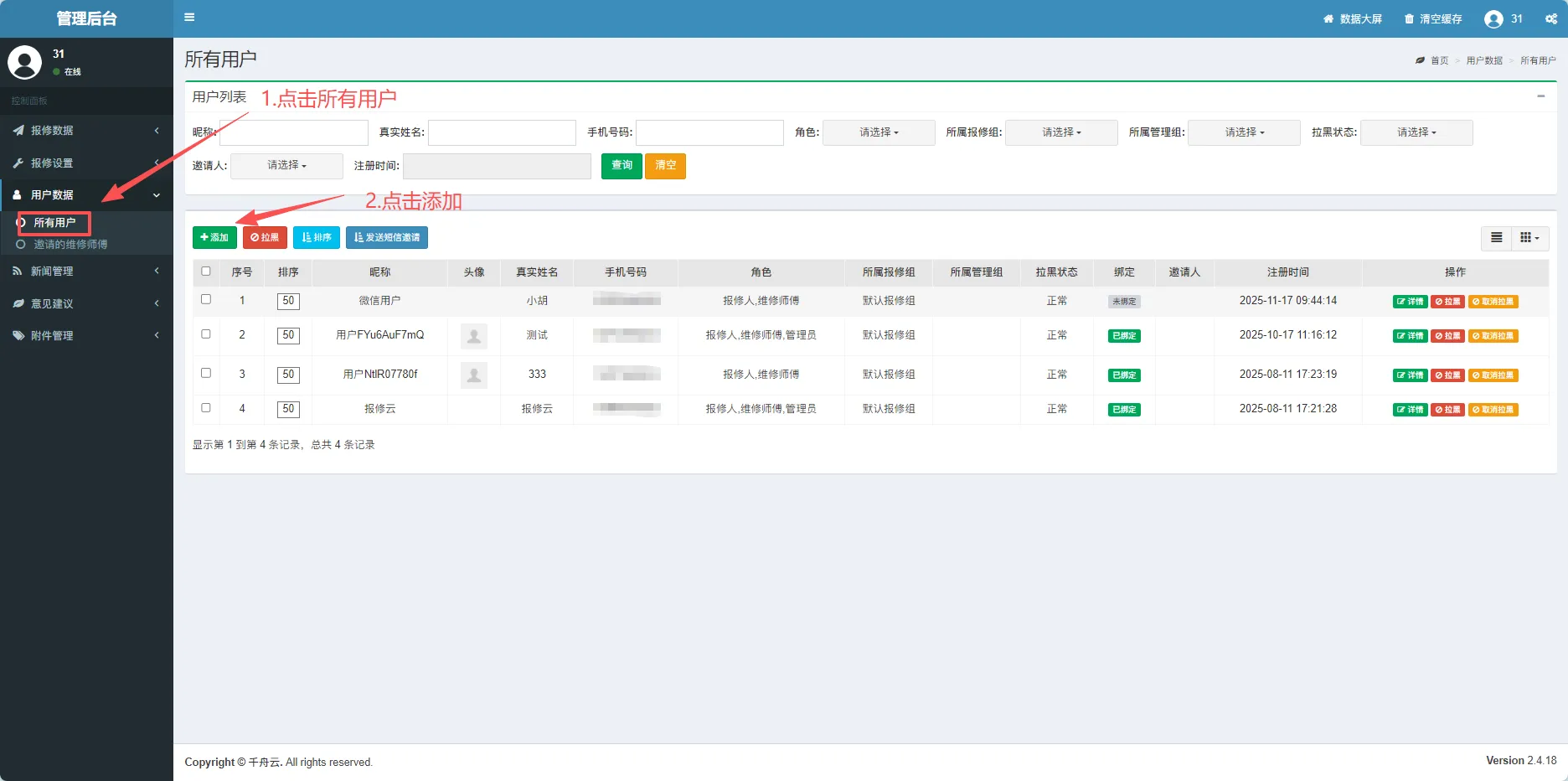Click the user avatar in top bar
The height and width of the screenshot is (781, 1568).
[1493, 18]
